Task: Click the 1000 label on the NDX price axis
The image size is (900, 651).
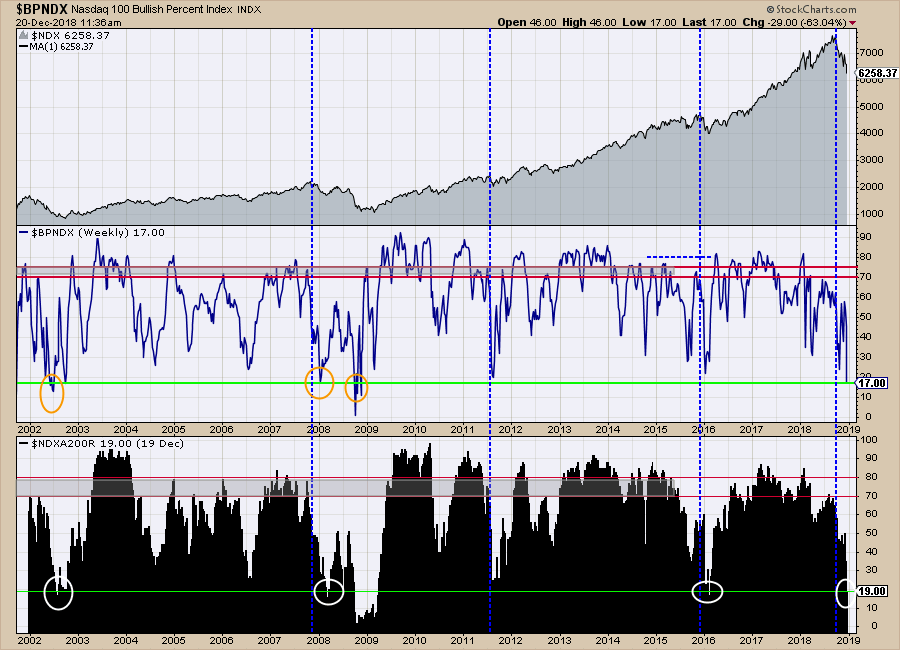Action: click(871, 214)
